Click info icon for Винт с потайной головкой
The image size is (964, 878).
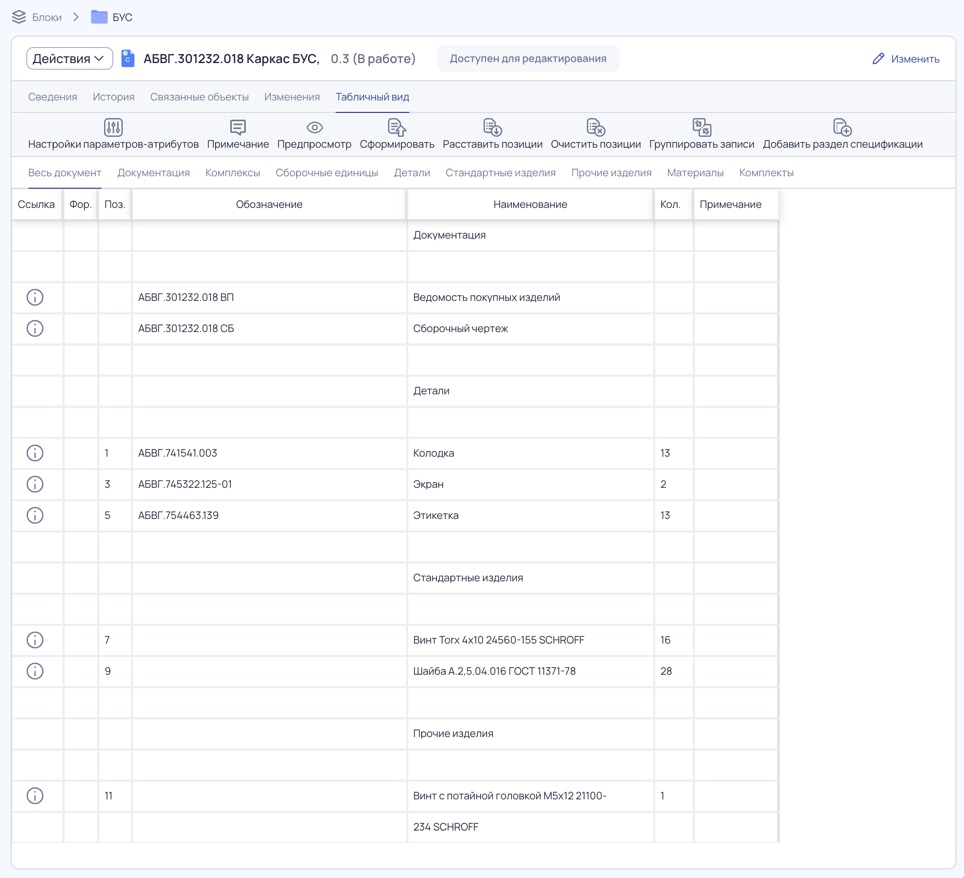pos(35,796)
